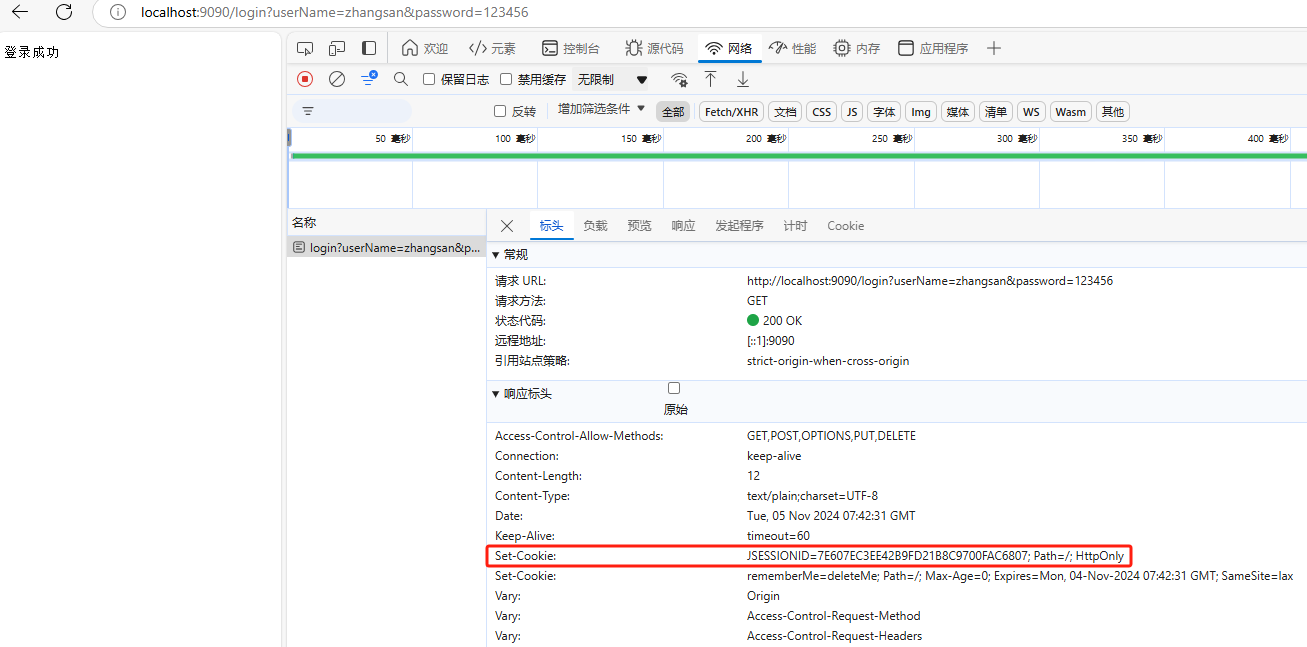This screenshot has width=1307, height=647.
Task: Switch to the 发起程序 (Initiator) tab
Action: pyautogui.click(x=739, y=226)
